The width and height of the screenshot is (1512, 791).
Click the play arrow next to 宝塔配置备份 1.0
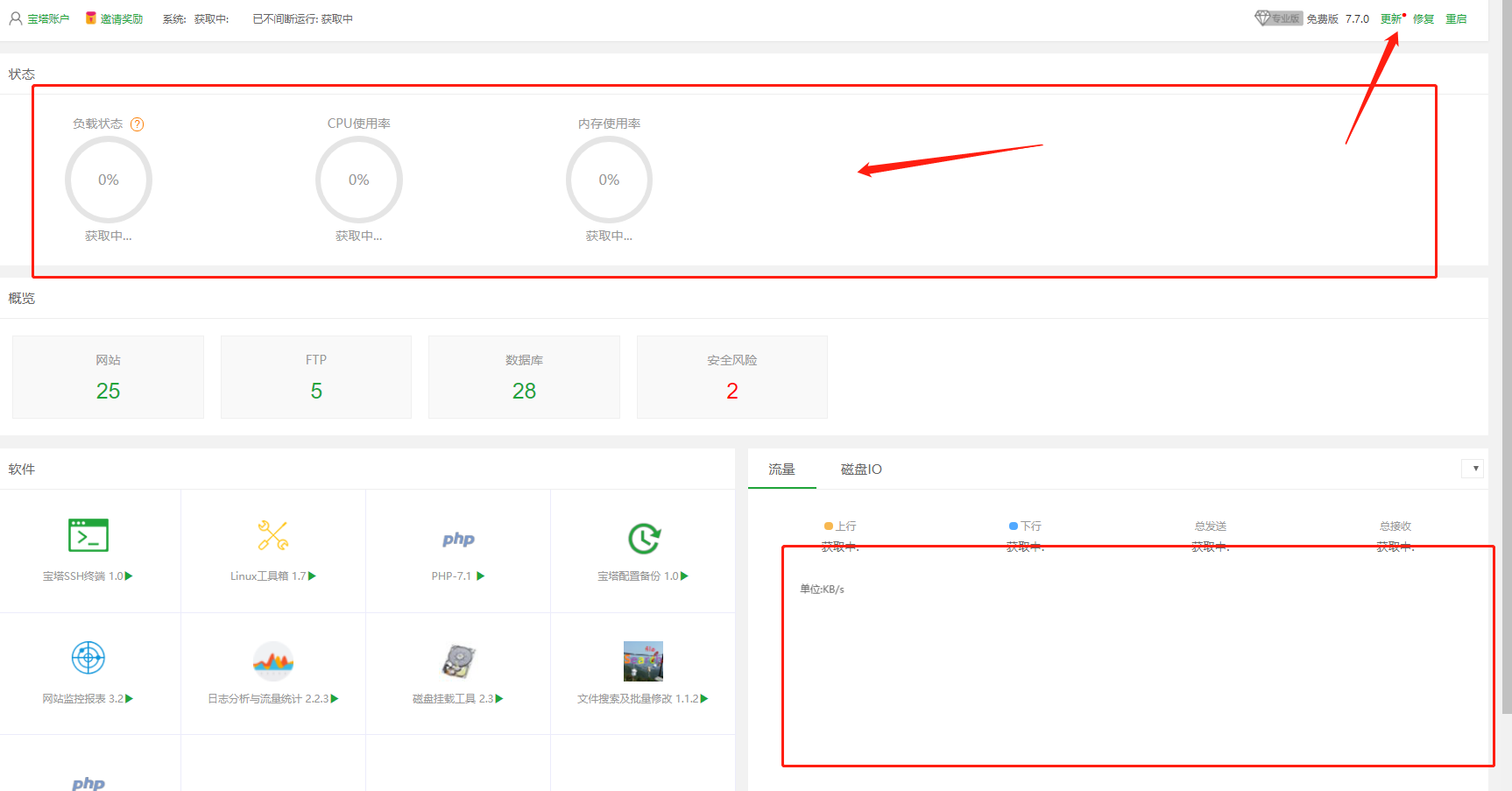click(x=685, y=576)
